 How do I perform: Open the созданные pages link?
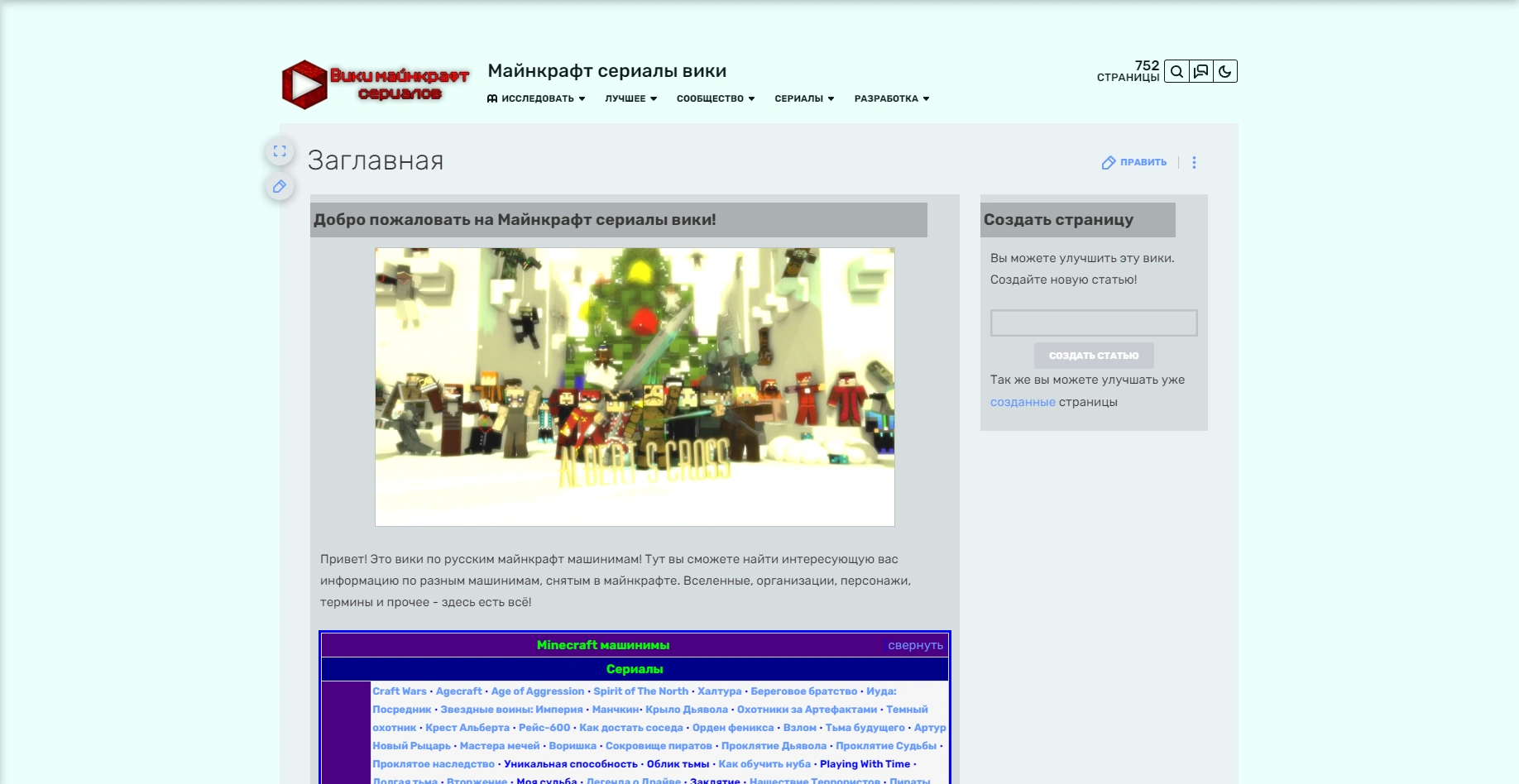pos(1023,402)
